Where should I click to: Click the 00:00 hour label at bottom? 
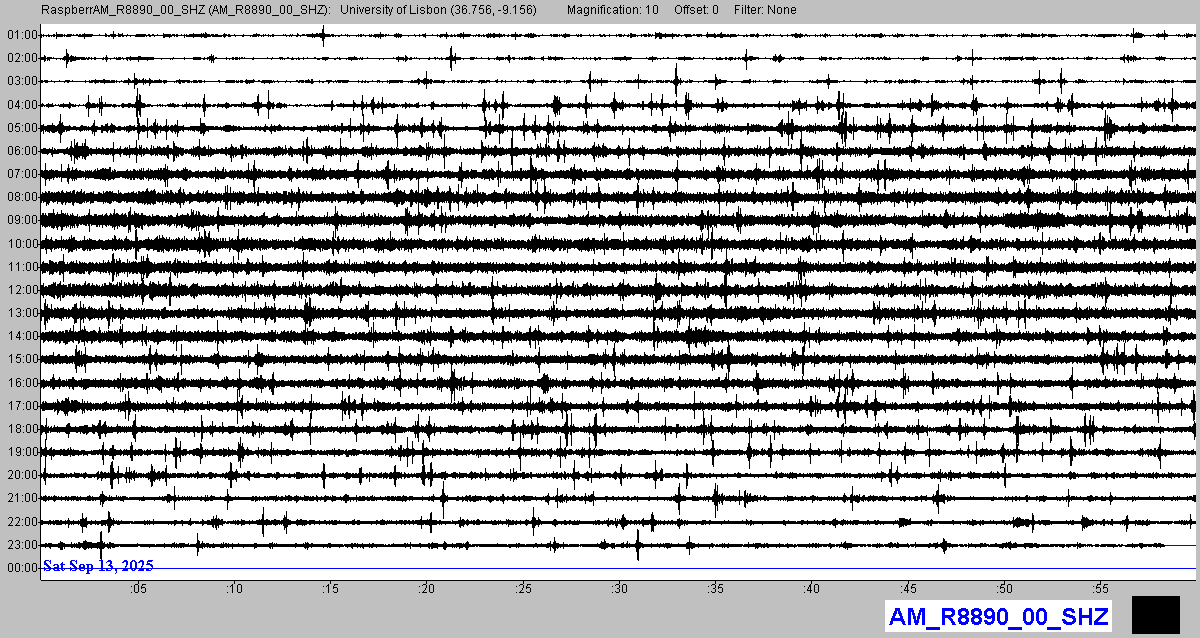(21, 568)
